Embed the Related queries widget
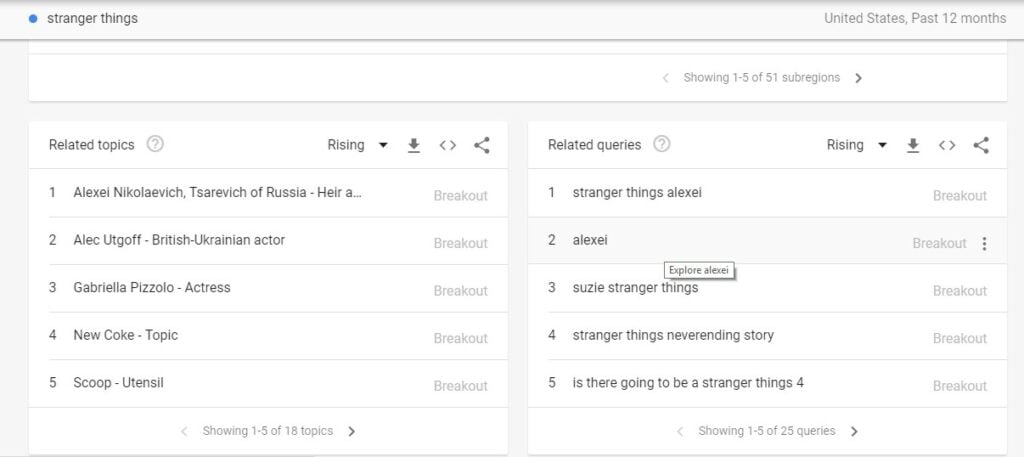 (947, 145)
